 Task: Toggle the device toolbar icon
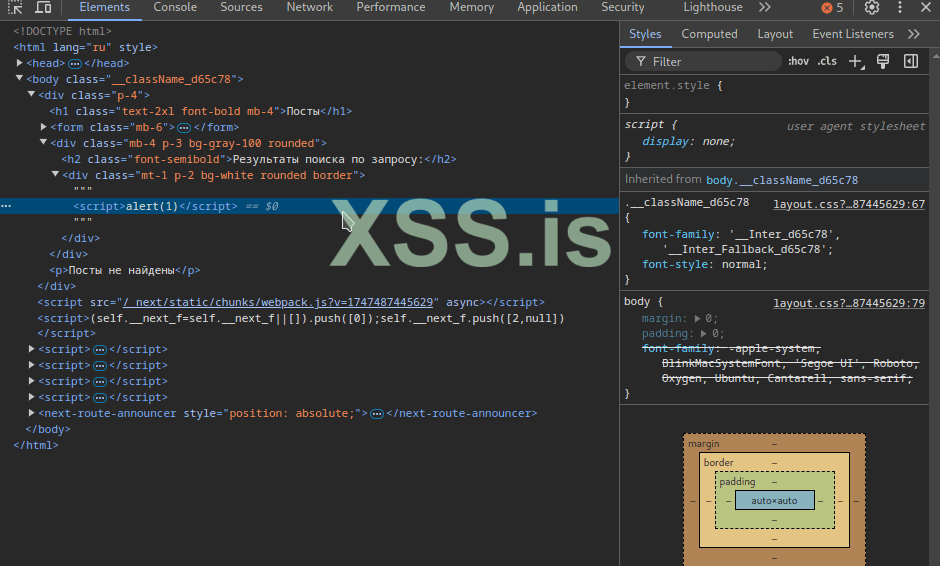tap(43, 8)
